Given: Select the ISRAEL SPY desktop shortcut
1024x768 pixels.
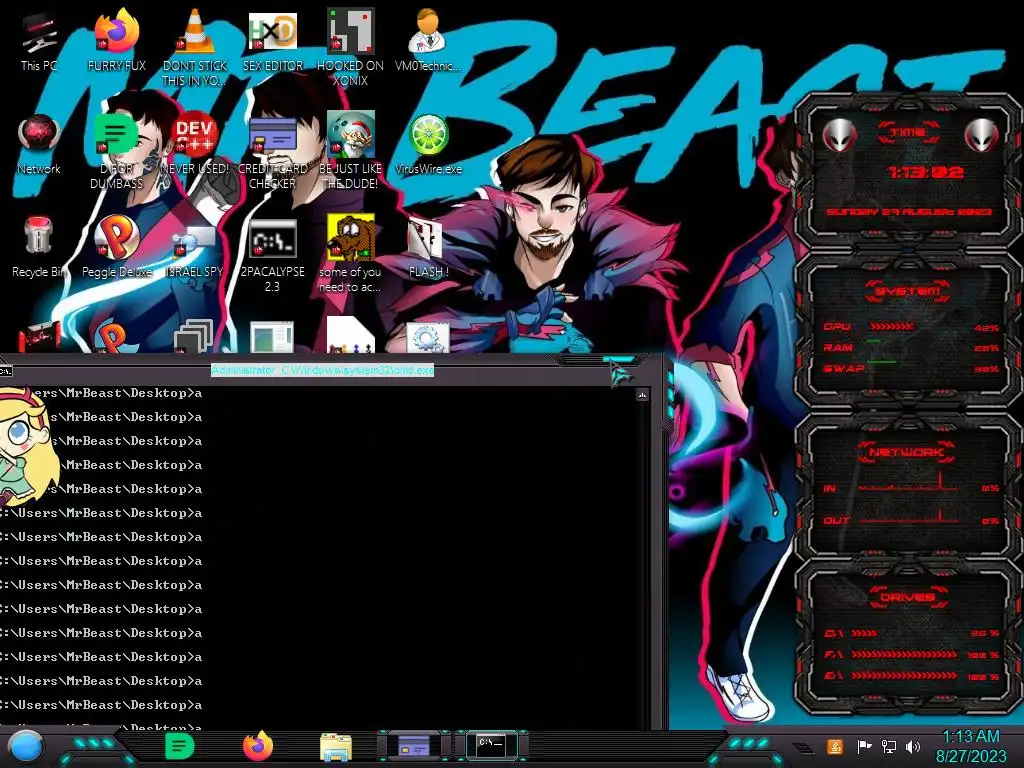Looking at the screenshot, I should click(x=195, y=251).
